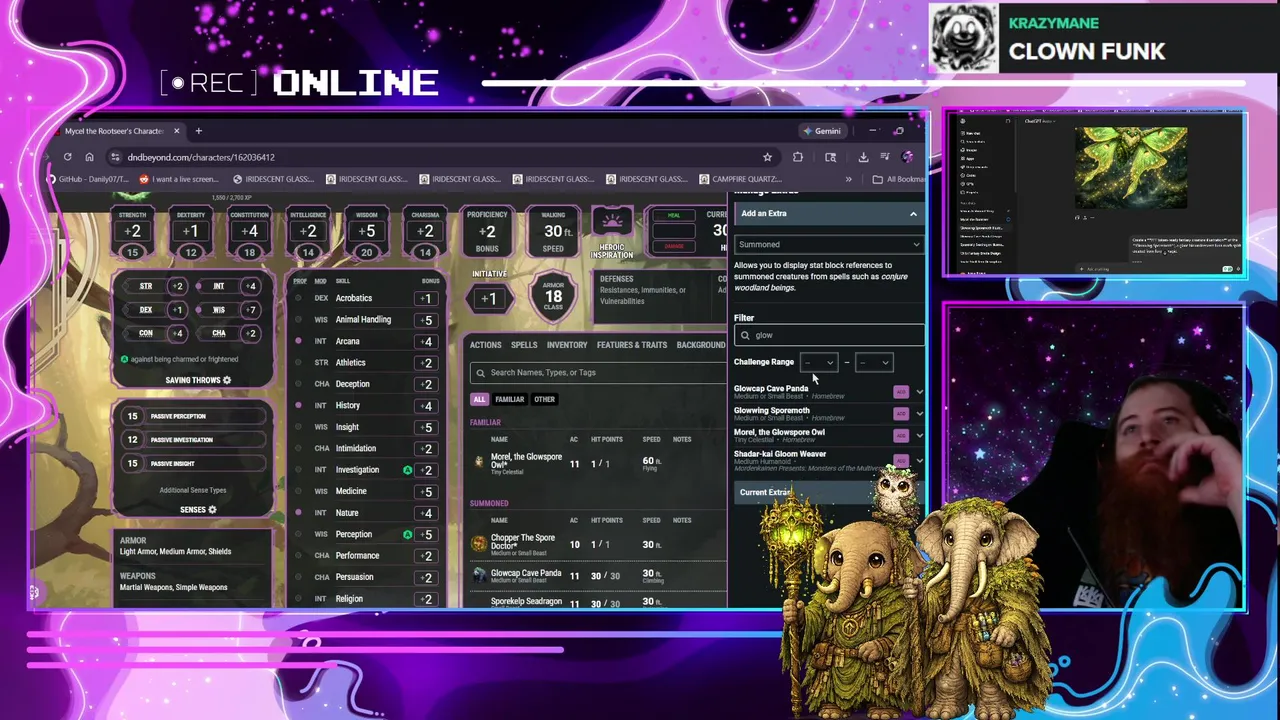1280x720 pixels.
Task: Toggle Acrobatics proficiency dot
Action: (298, 298)
